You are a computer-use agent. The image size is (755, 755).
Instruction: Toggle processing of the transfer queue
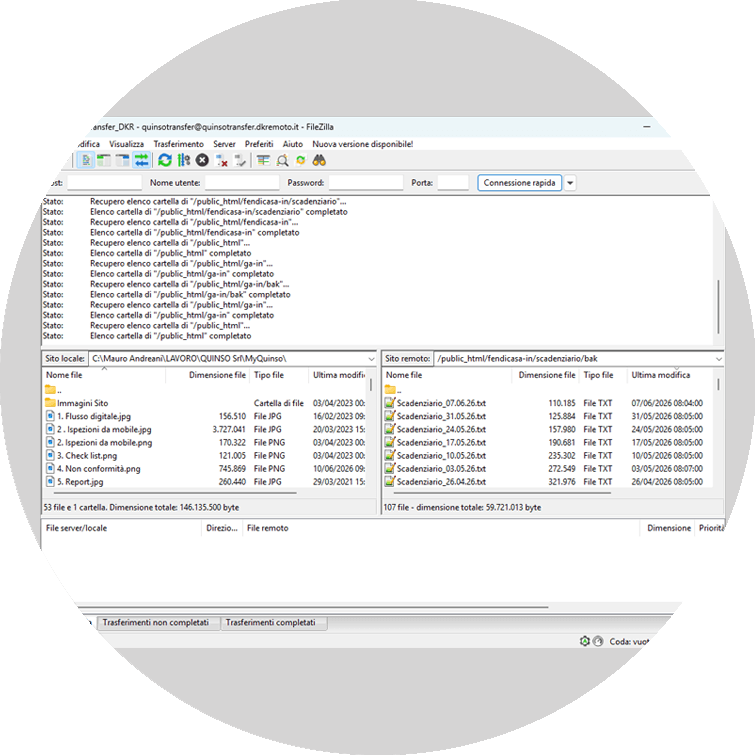tap(183, 160)
